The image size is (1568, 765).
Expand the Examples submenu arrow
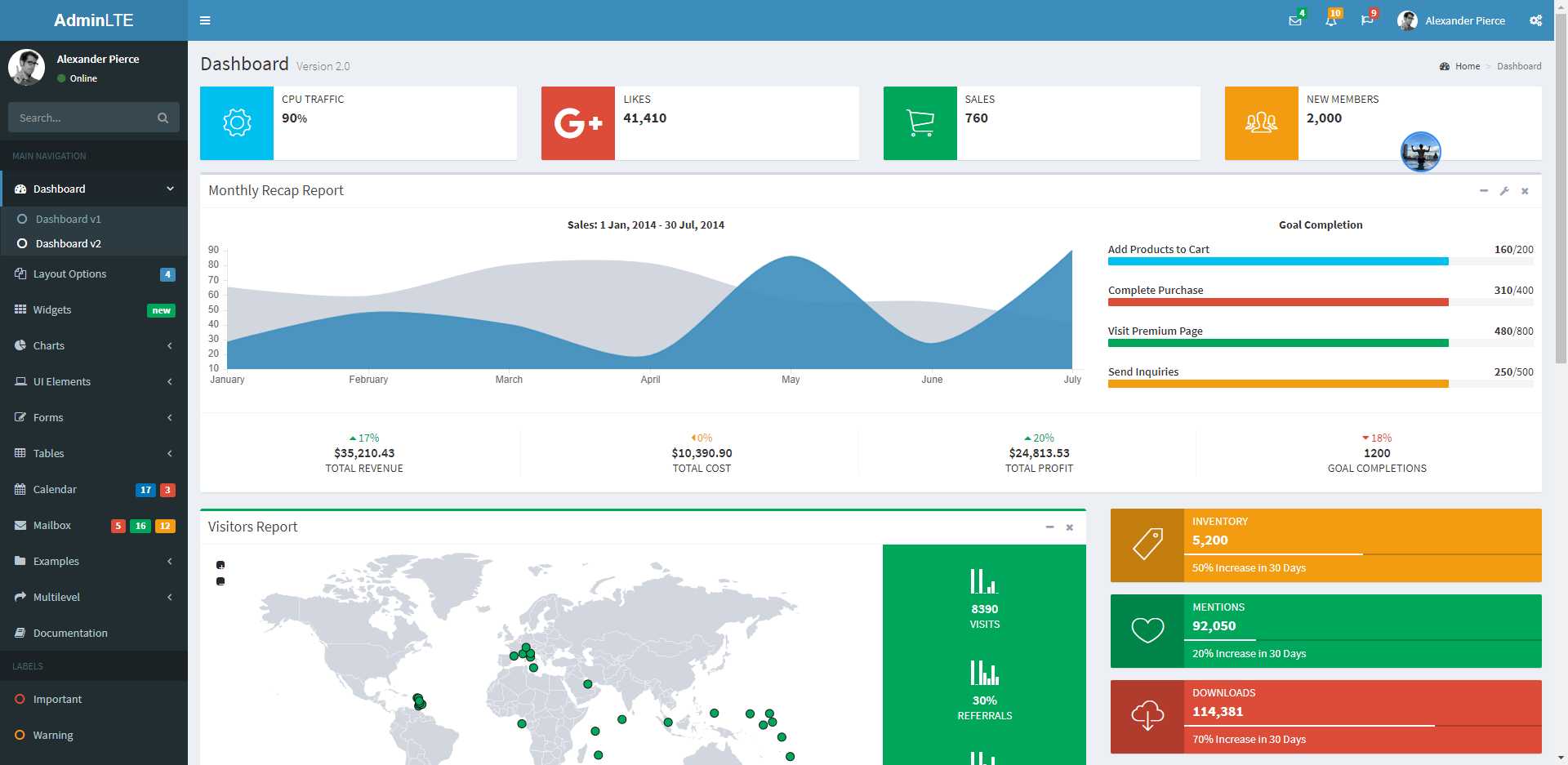coord(170,561)
